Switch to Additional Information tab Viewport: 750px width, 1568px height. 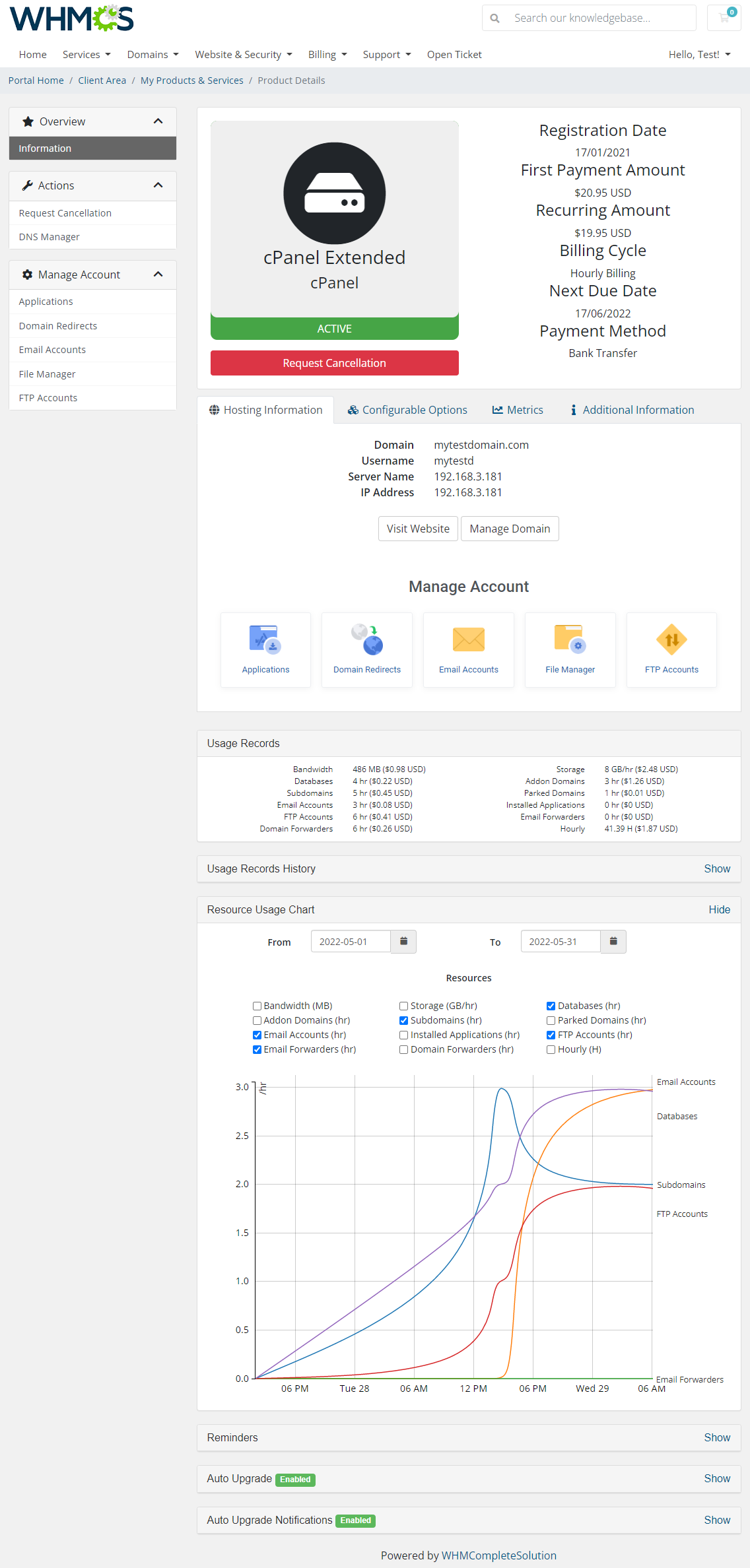point(632,410)
